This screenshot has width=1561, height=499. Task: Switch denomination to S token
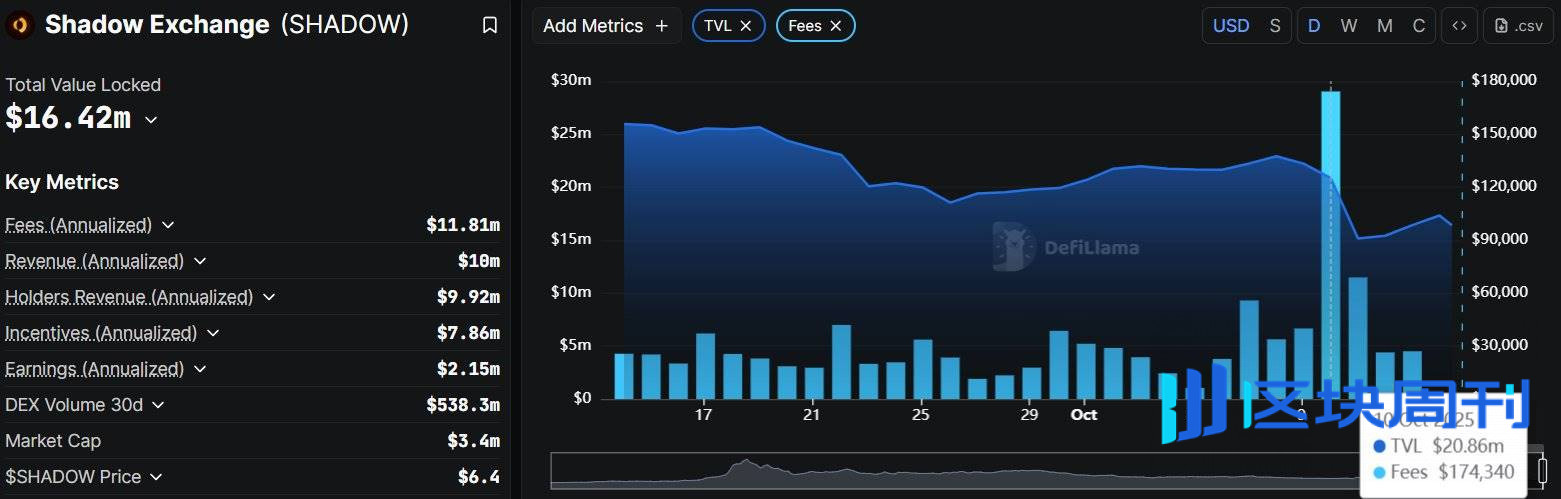point(1275,26)
